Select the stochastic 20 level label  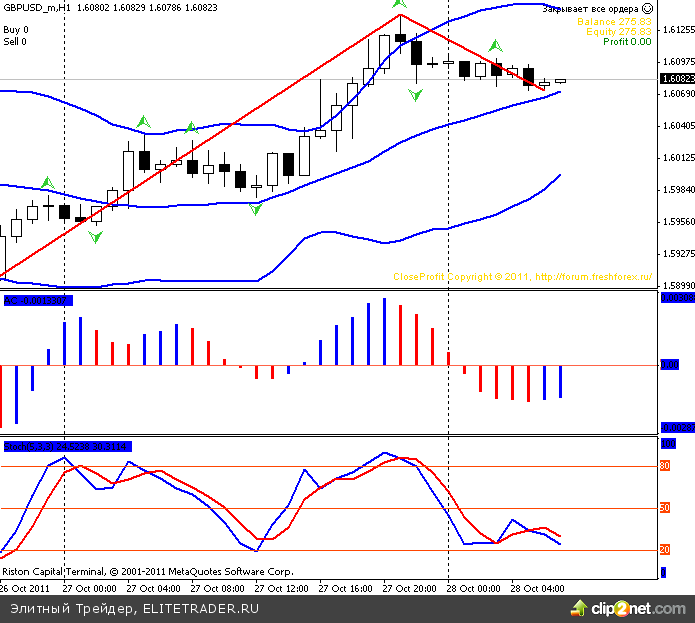click(667, 550)
